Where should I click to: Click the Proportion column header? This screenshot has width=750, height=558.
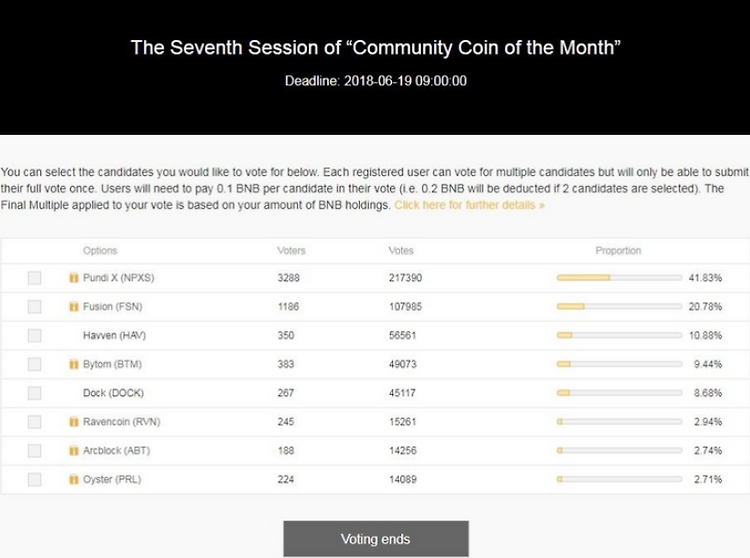(x=618, y=251)
